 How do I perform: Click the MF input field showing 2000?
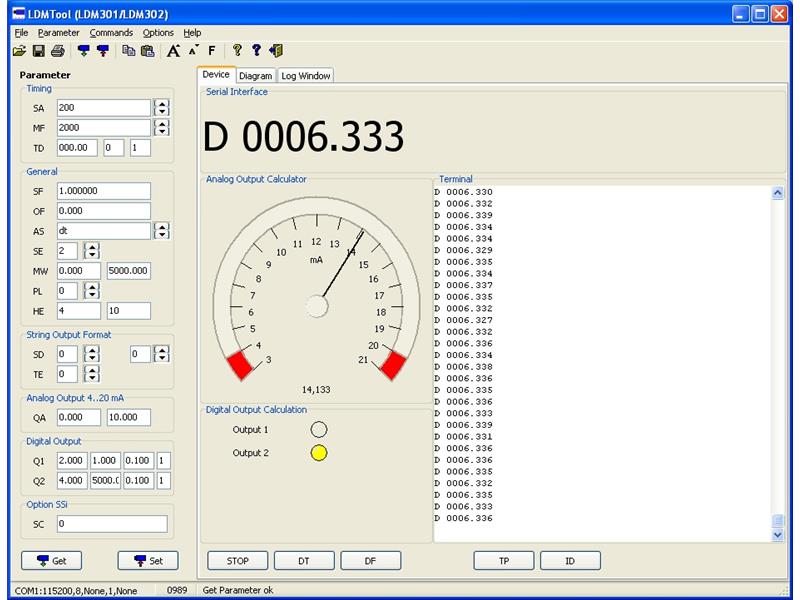pyautogui.click(x=104, y=128)
